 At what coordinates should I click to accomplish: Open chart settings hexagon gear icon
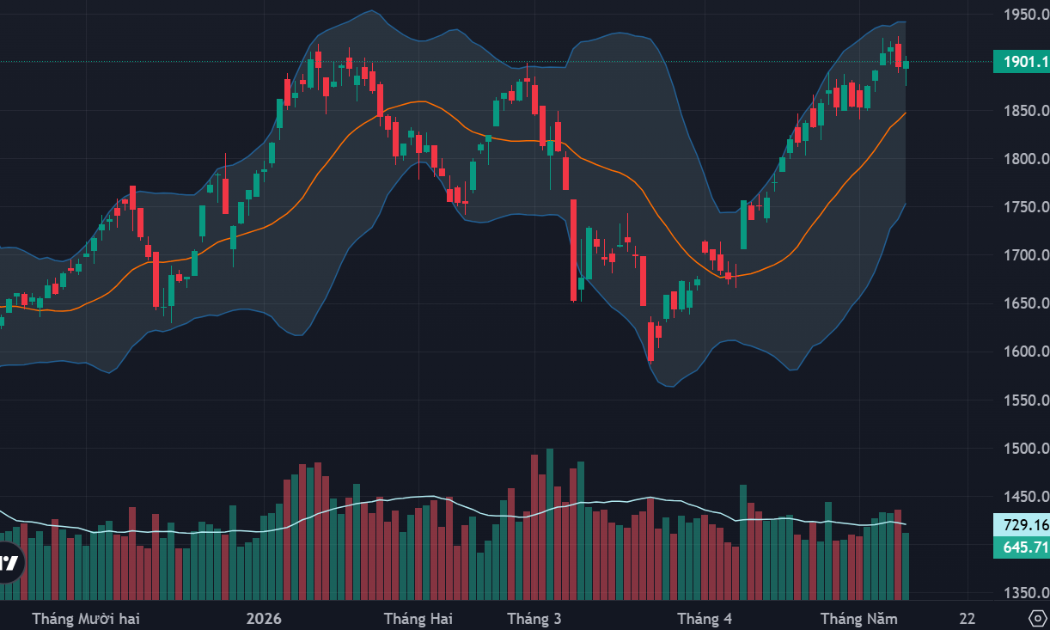coord(1039,618)
